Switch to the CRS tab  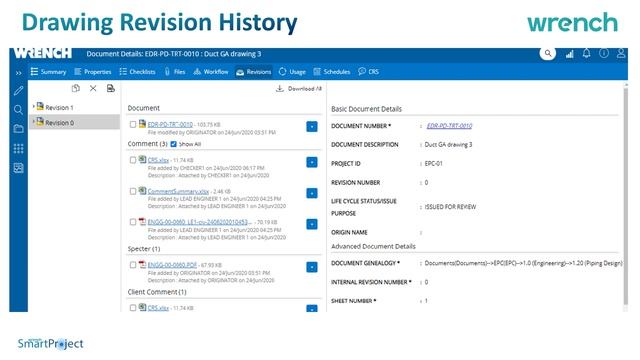tap(369, 72)
